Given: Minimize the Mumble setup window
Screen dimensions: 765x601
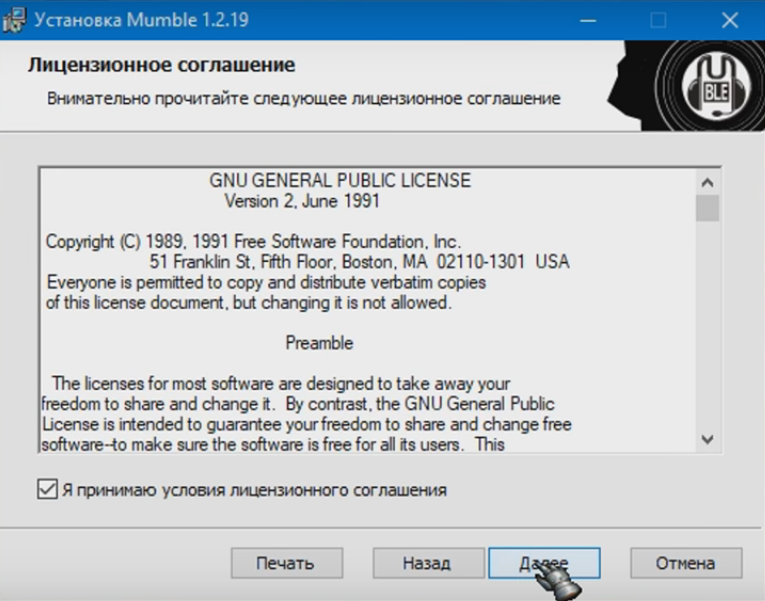Looking at the screenshot, I should [x=588, y=20].
